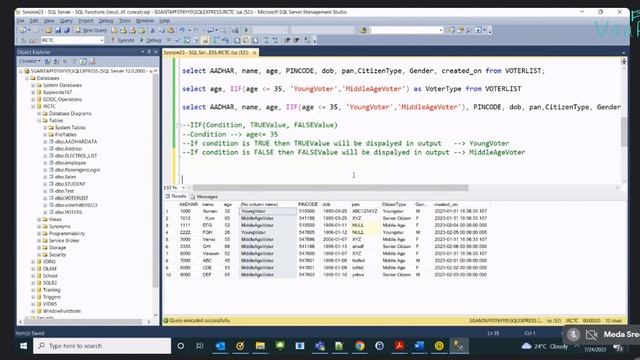Image resolution: width=640 pixels, height=360 pixels.
Task: Expand the GODC_Operations database node
Action: (x=33, y=99)
